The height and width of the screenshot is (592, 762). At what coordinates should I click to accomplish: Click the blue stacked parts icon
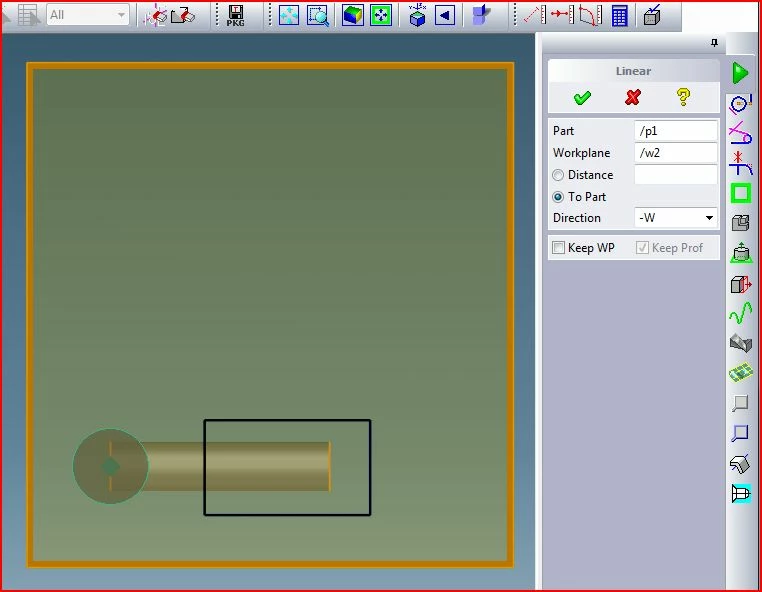(481, 15)
